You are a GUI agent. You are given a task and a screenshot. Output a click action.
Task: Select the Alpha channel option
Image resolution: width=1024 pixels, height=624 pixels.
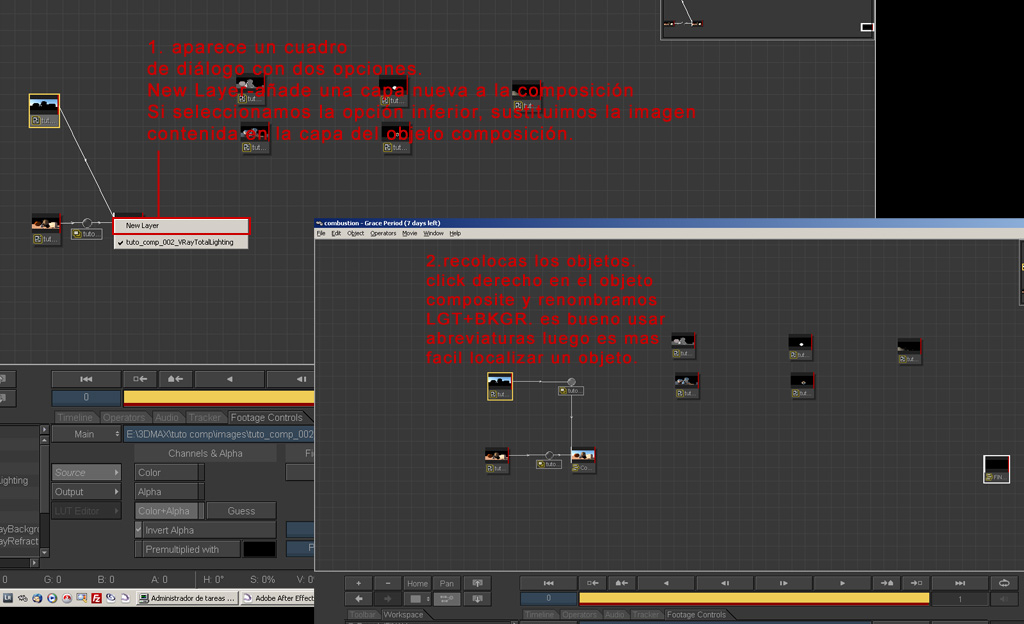169,491
